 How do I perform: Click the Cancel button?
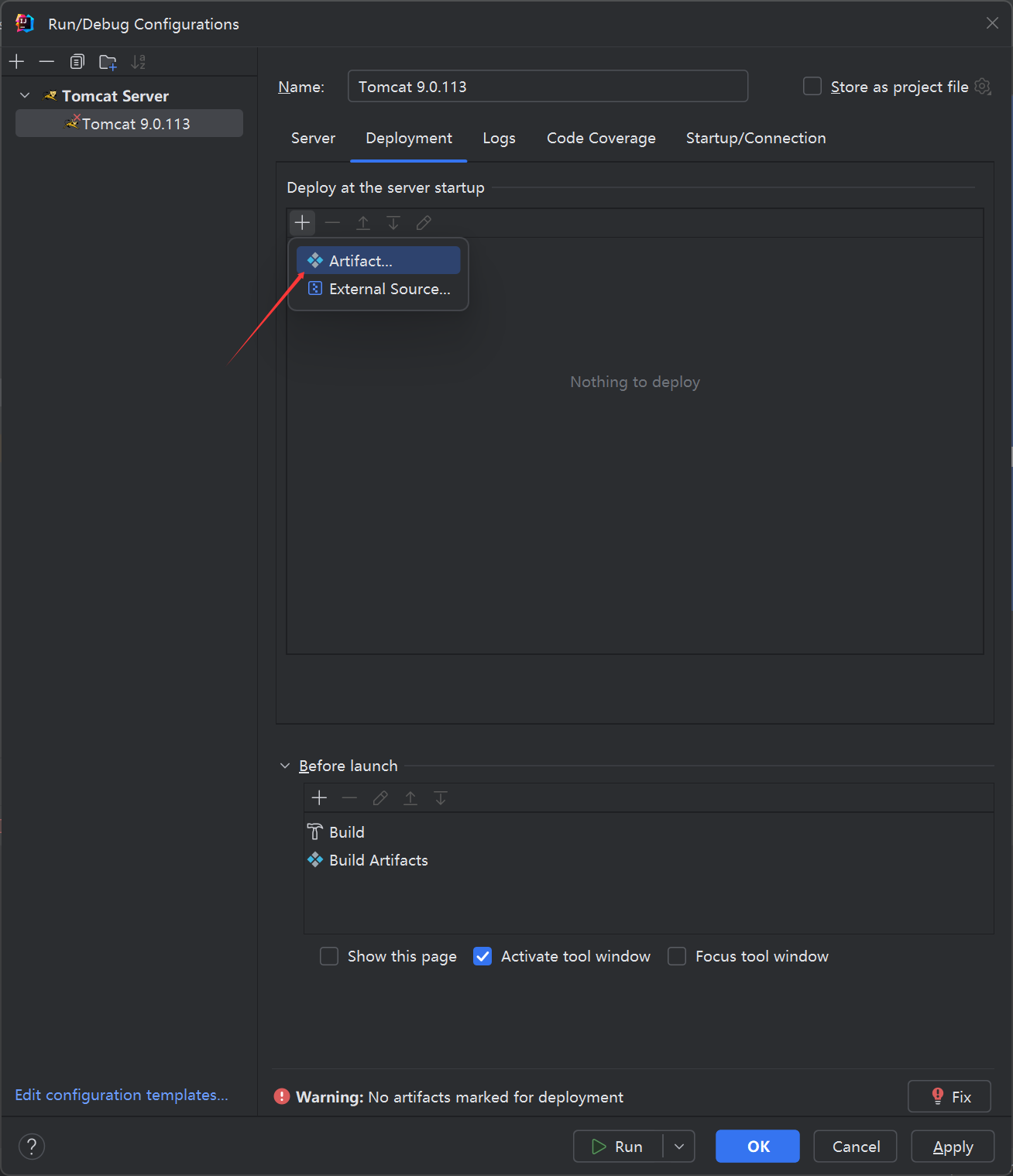pyautogui.click(x=856, y=1147)
